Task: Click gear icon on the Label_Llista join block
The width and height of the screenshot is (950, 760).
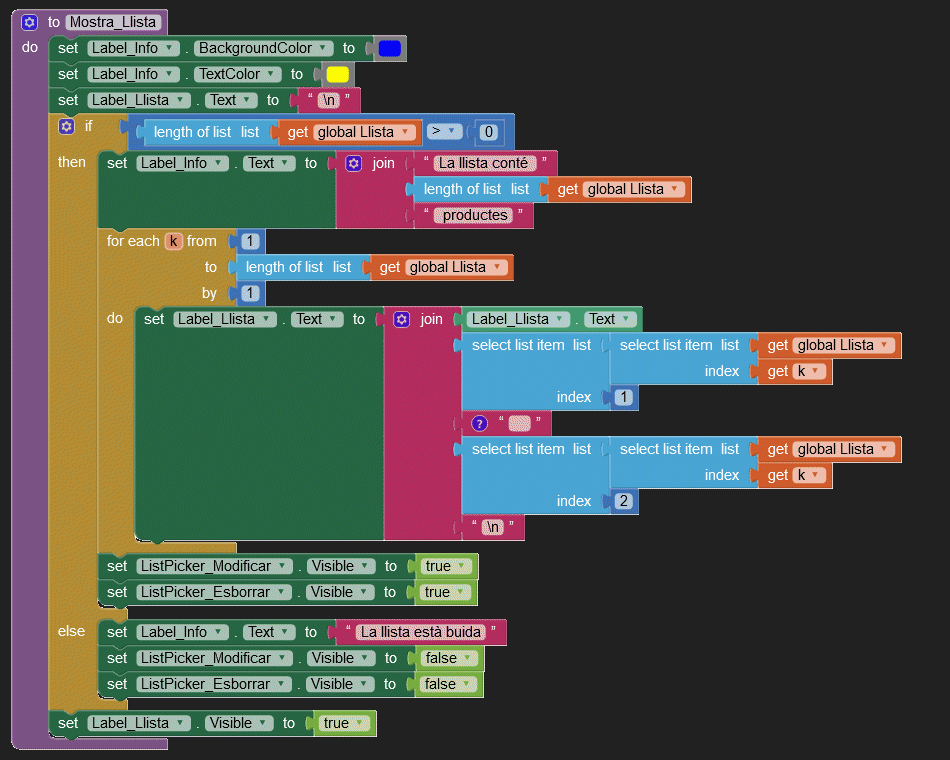Action: tap(401, 319)
